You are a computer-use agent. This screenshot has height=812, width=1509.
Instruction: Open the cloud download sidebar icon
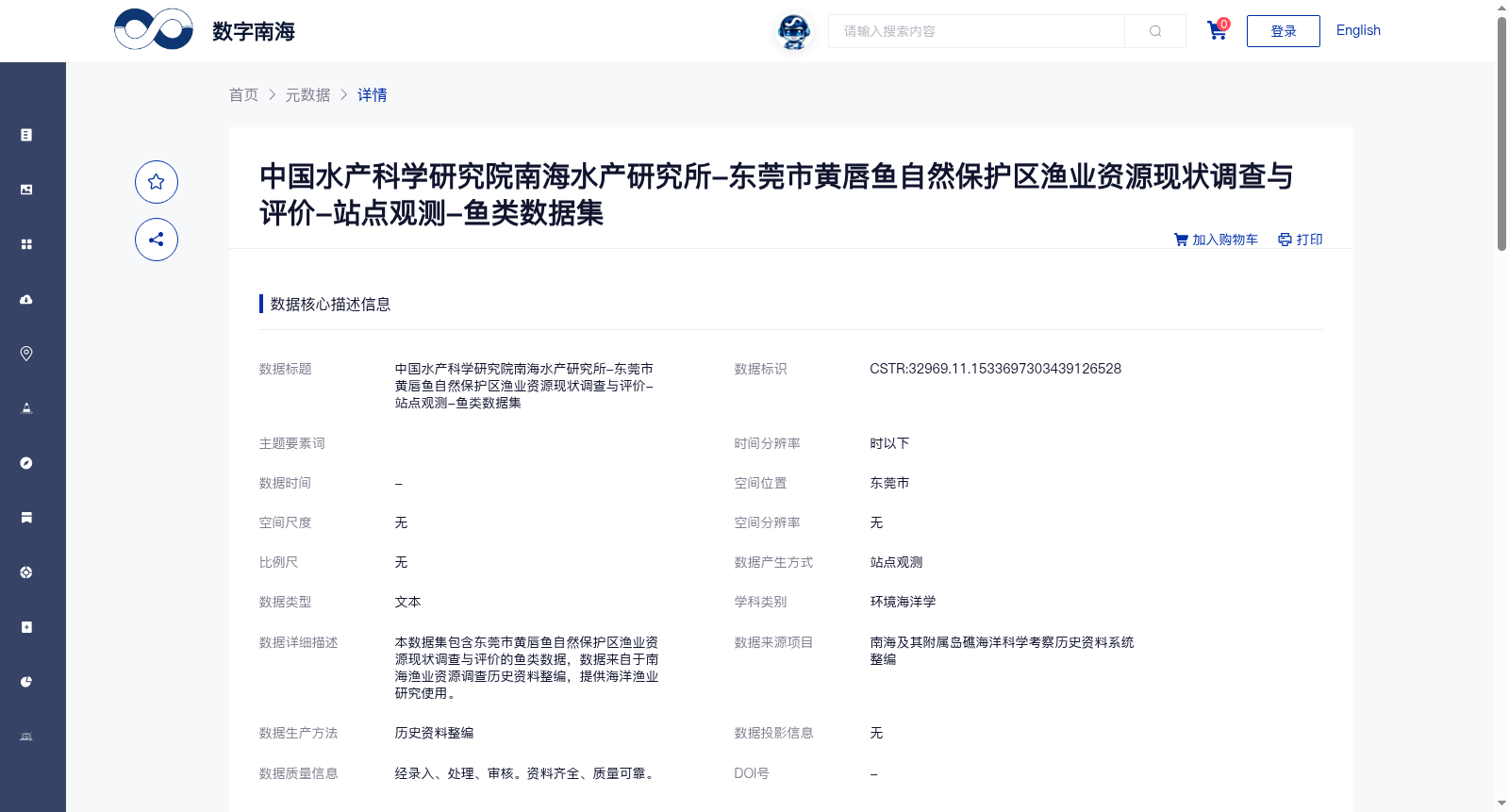[x=26, y=299]
